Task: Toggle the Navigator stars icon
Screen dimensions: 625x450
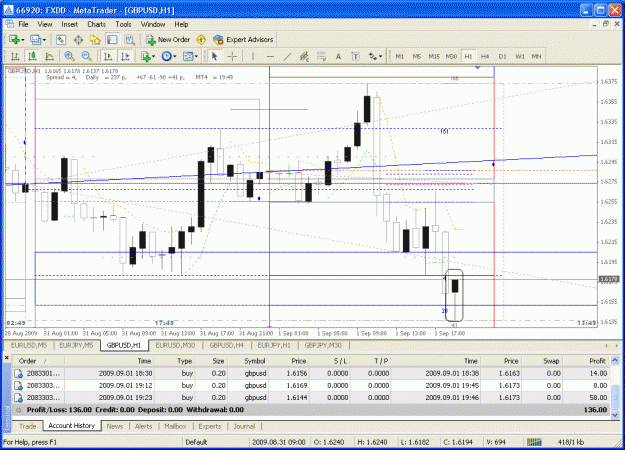Action: tap(95, 39)
